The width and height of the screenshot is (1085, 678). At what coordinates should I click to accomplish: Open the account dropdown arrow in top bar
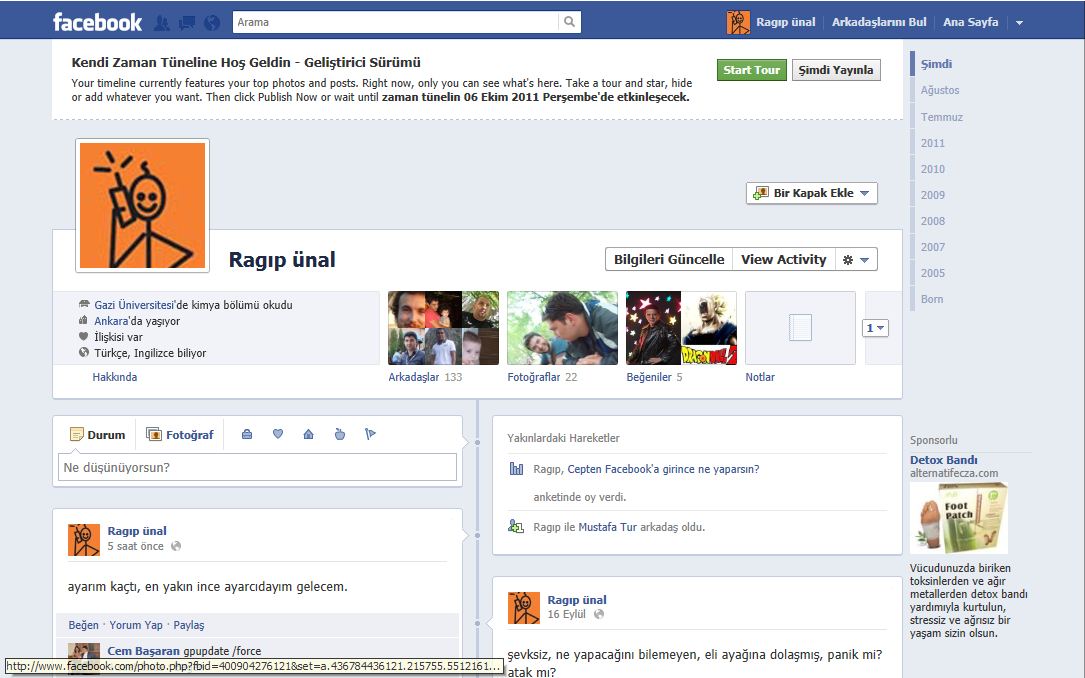(1019, 23)
